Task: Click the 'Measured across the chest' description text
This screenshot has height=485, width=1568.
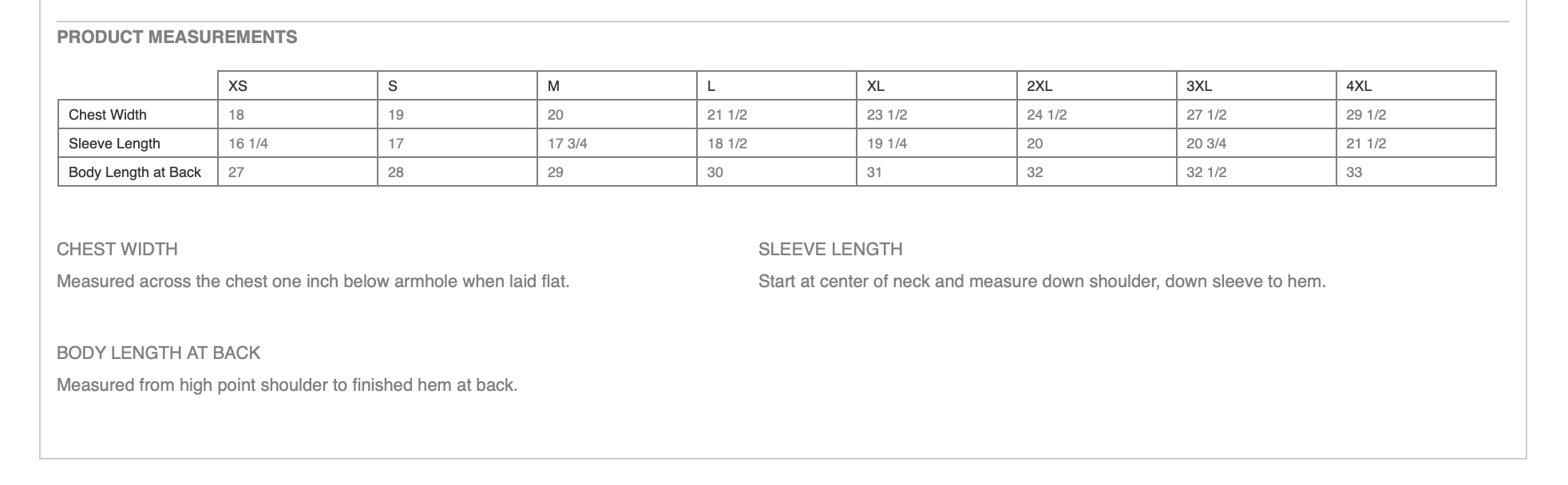Action: click(313, 282)
